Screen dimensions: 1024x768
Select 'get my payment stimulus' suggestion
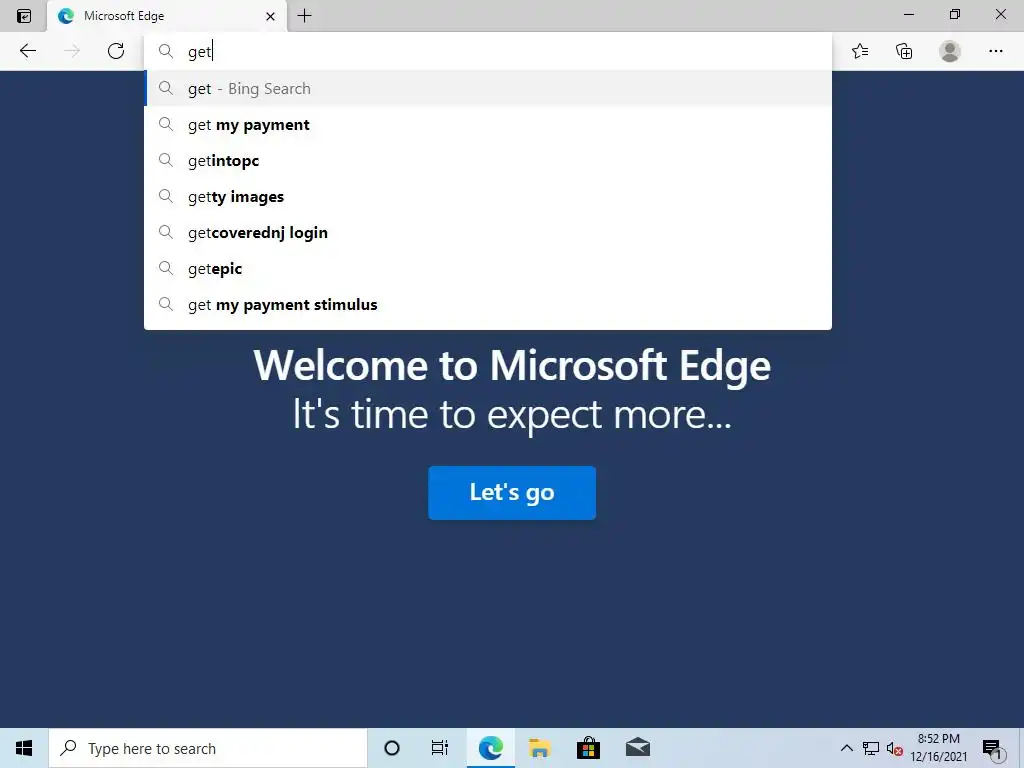[488, 304]
